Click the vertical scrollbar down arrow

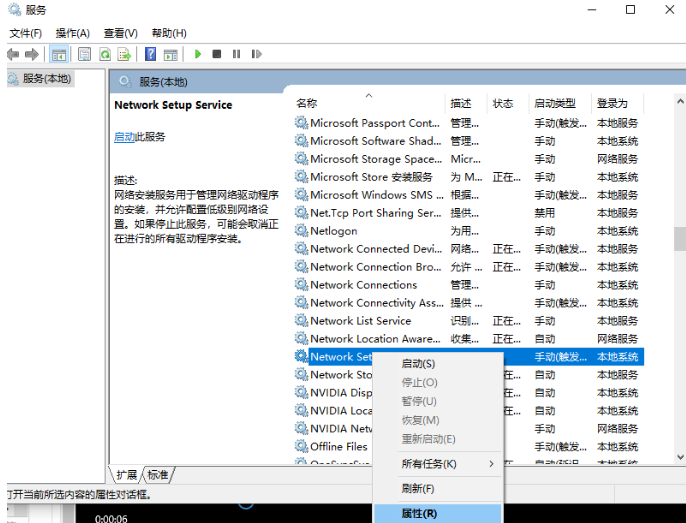[x=680, y=457]
